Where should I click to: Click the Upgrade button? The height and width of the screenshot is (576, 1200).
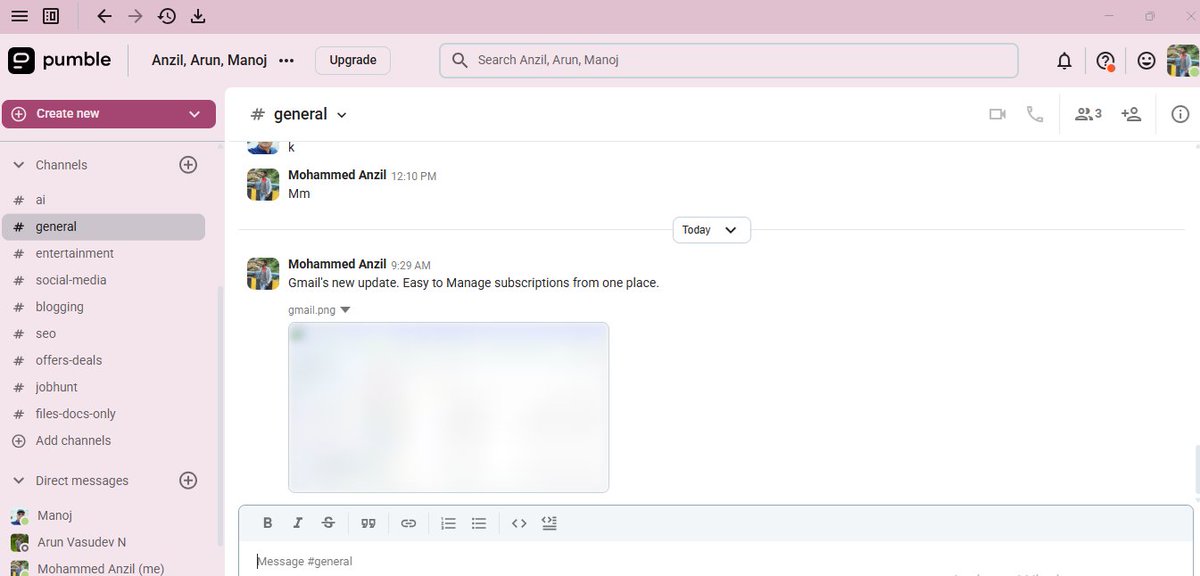[x=353, y=60]
